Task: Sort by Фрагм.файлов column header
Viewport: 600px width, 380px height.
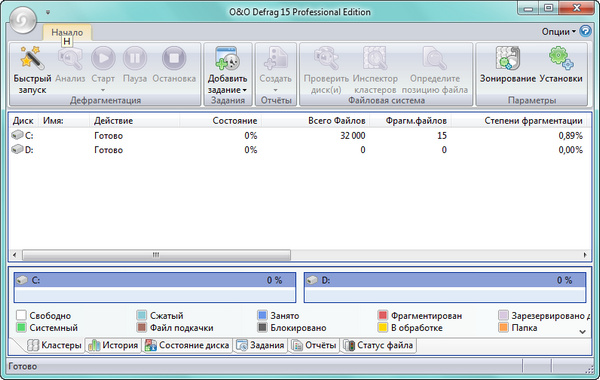Action: 410,121
